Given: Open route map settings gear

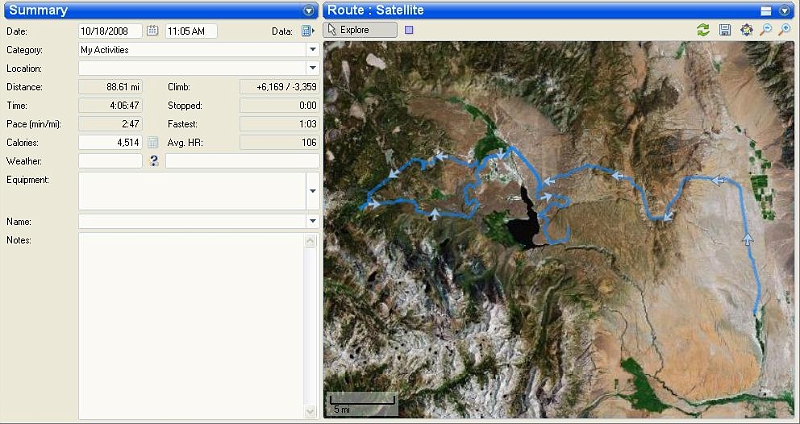Looking at the screenshot, I should [746, 30].
